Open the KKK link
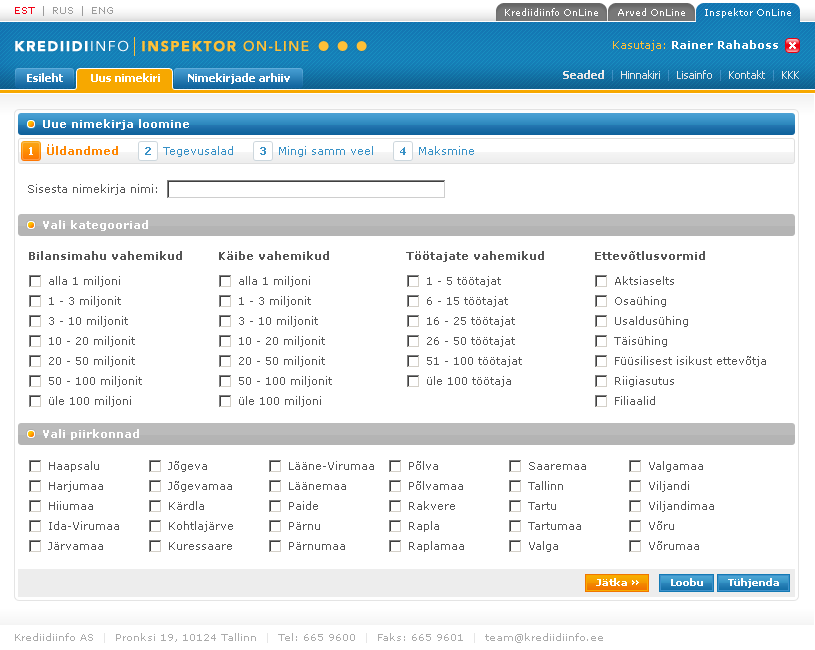The image size is (815, 650). click(790, 75)
